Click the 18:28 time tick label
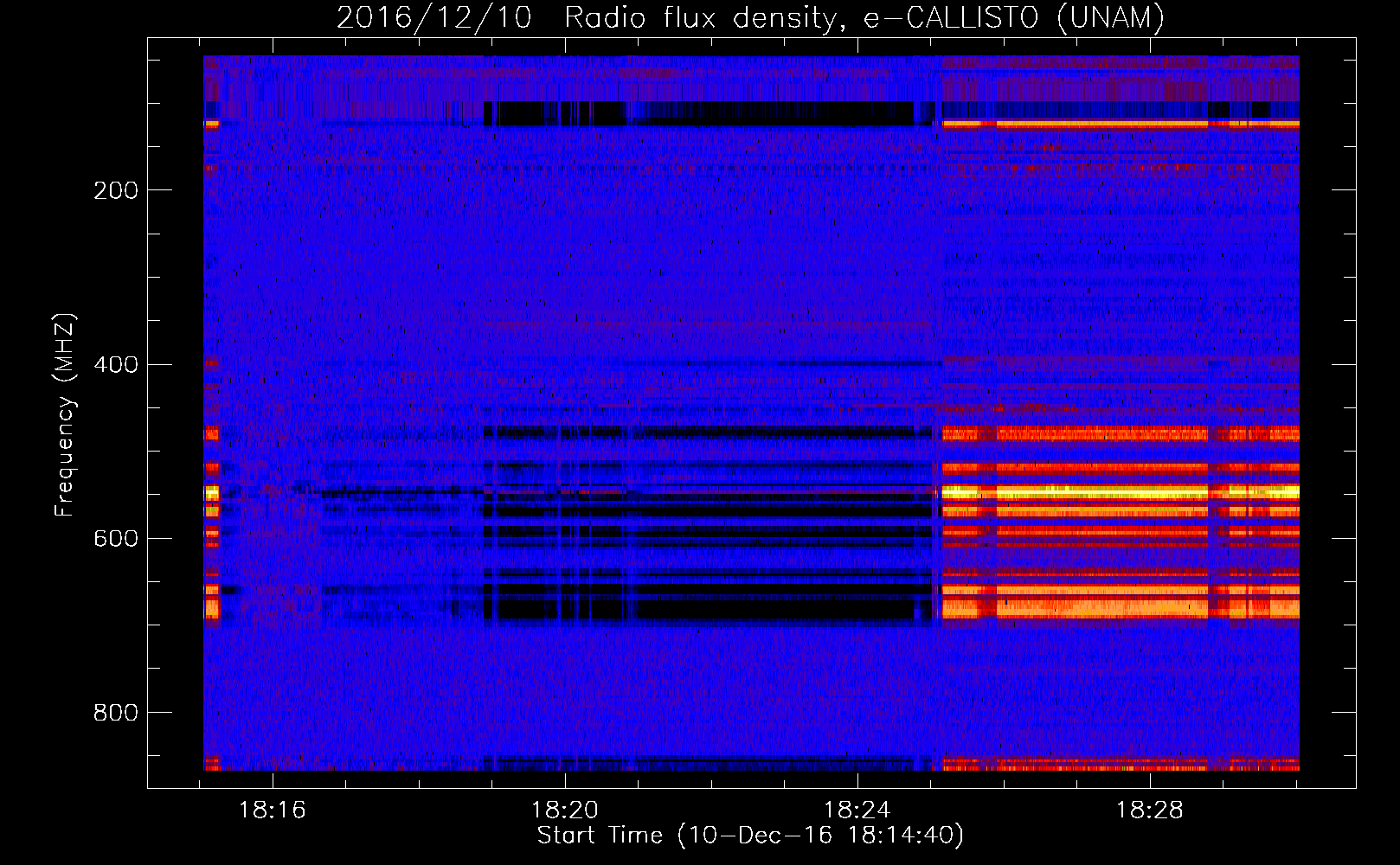This screenshot has width=1400, height=865. pos(1150,810)
